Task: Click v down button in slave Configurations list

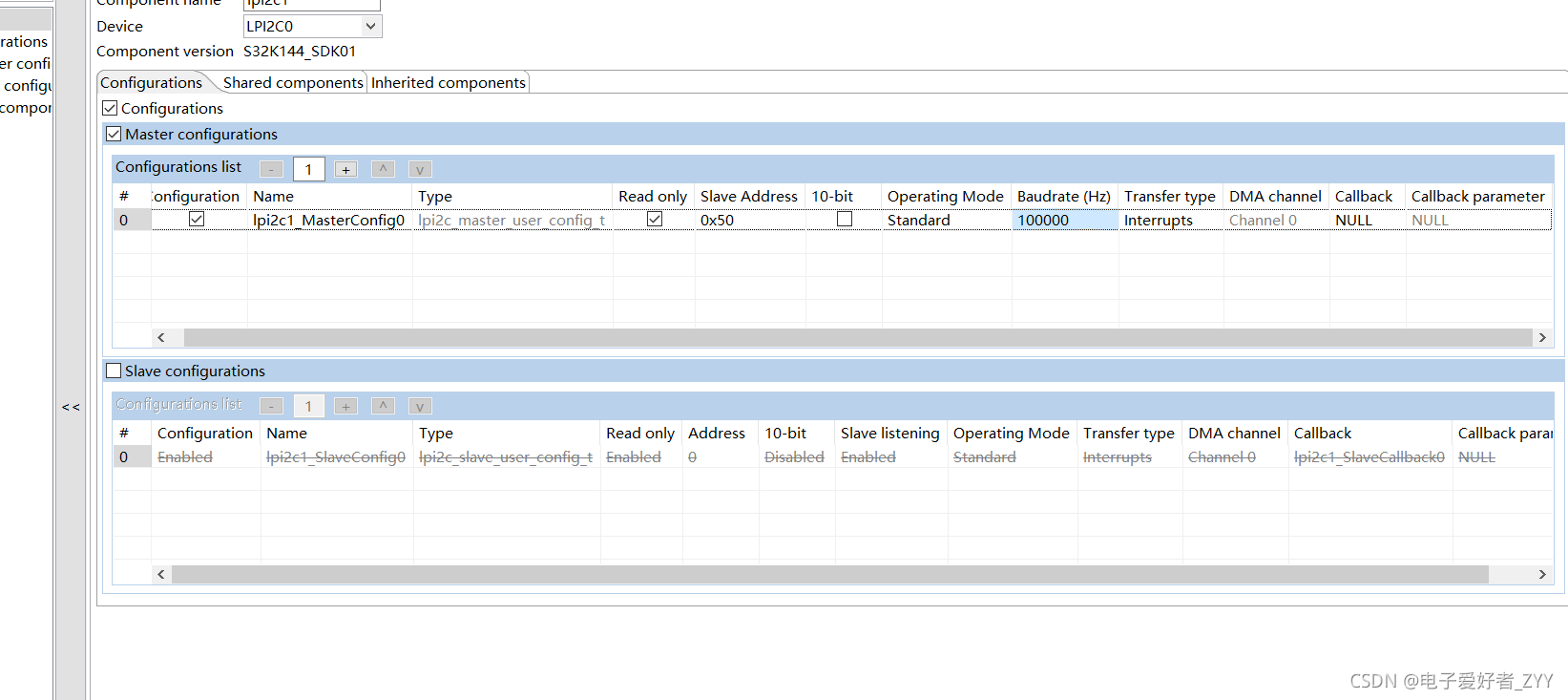Action: [420, 406]
